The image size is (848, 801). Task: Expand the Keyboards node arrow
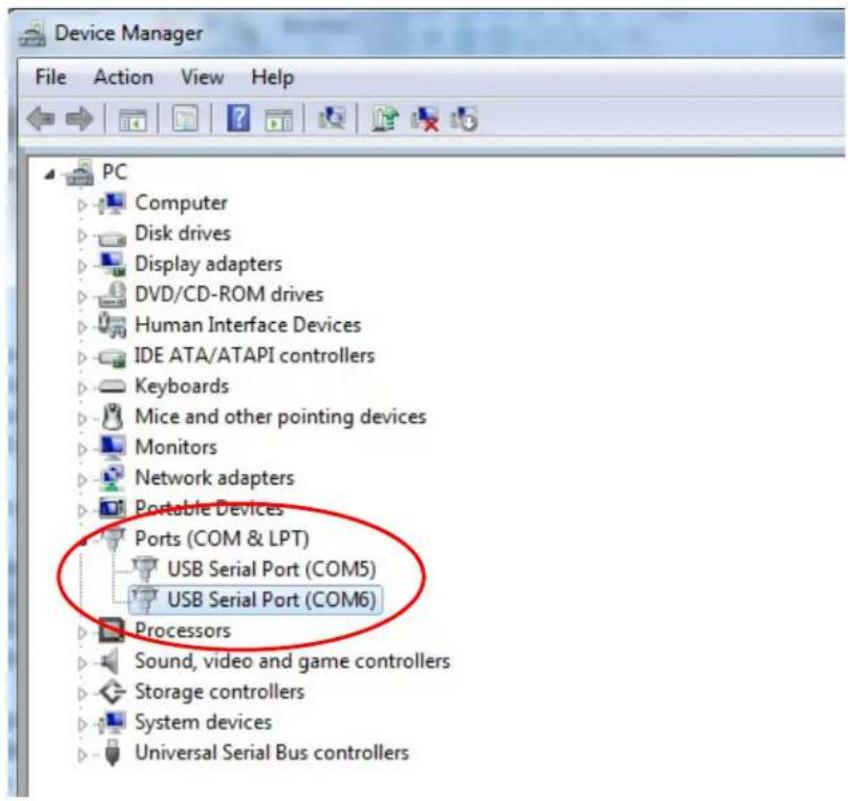(82, 388)
